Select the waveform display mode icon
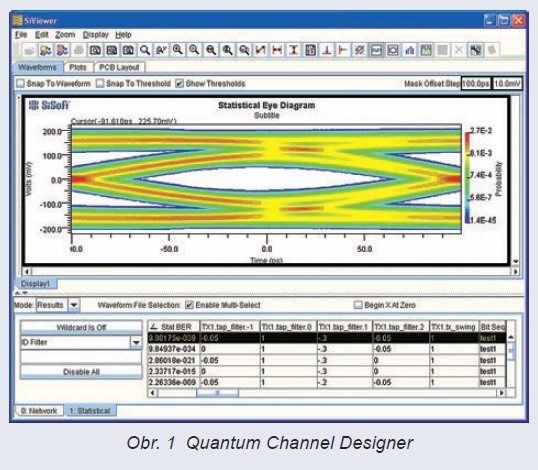Image resolution: width=538 pixels, height=470 pixels. tap(376, 50)
